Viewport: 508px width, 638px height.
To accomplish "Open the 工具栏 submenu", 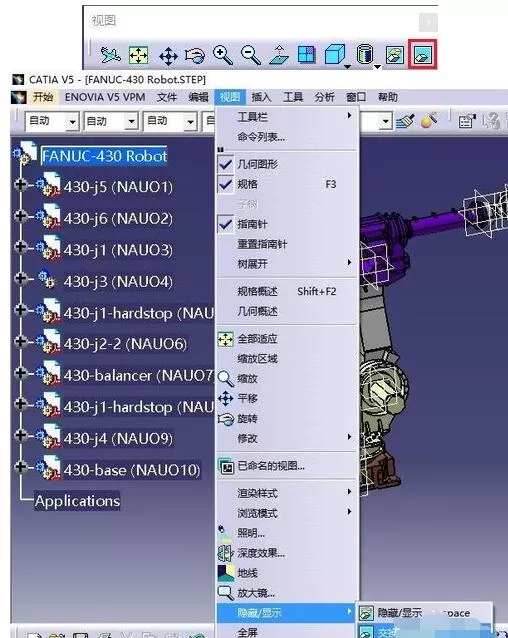I will click(287, 117).
